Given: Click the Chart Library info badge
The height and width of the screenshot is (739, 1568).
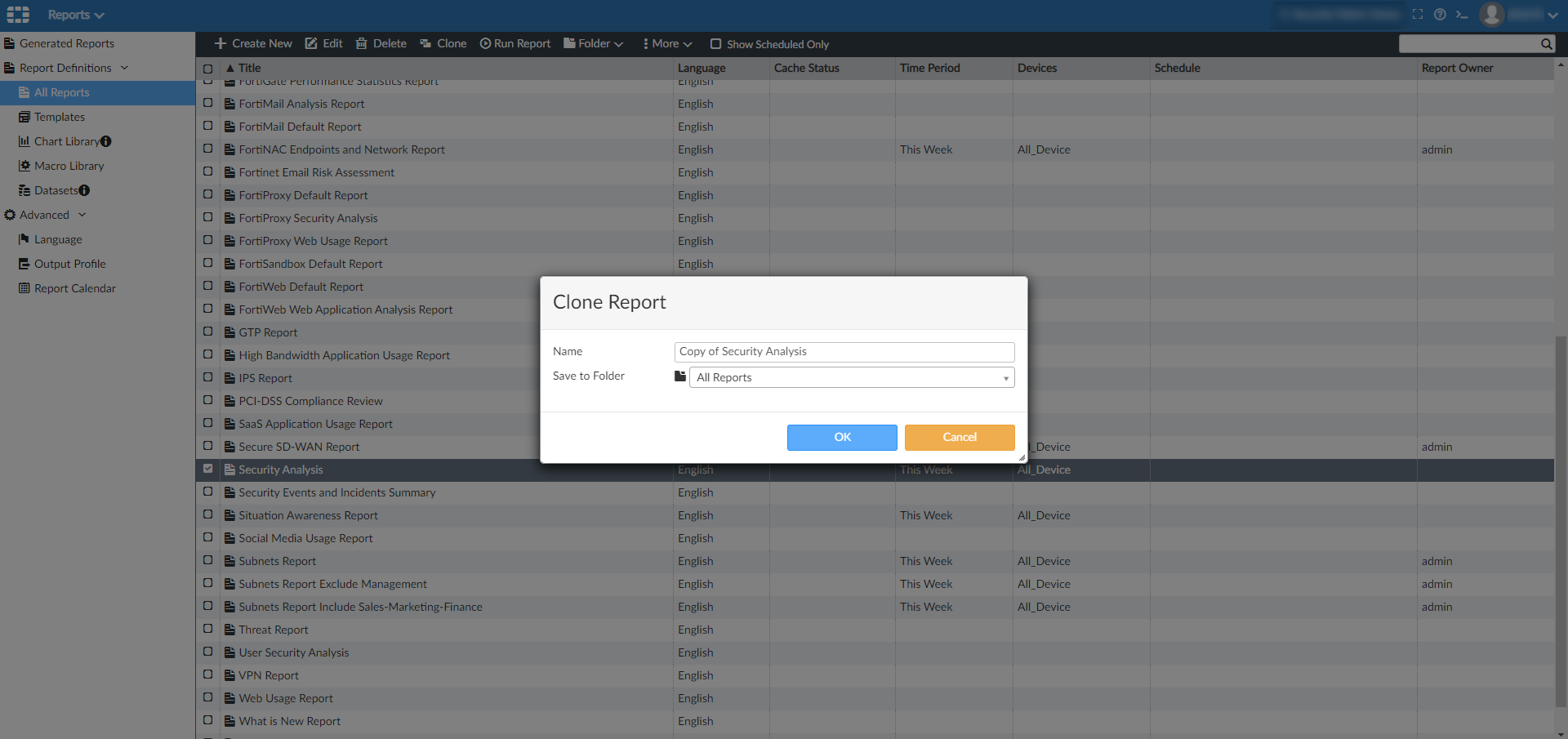Looking at the screenshot, I should tap(106, 141).
